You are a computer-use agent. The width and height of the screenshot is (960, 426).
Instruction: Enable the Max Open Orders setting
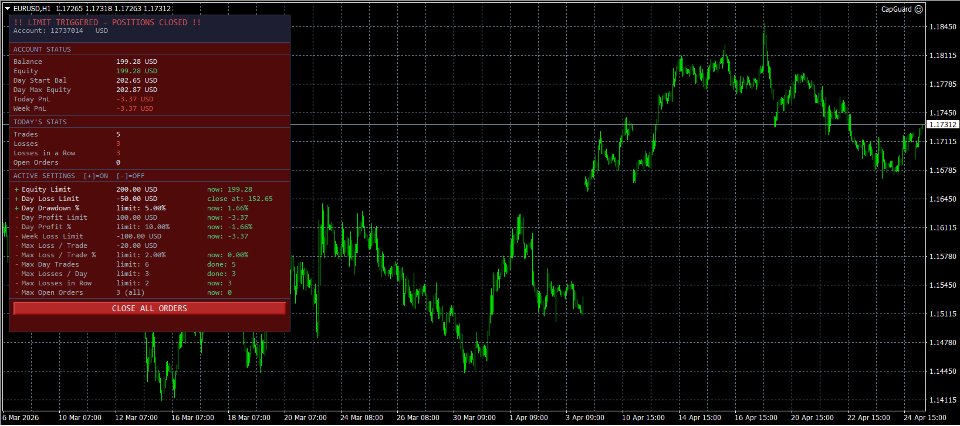(17, 293)
